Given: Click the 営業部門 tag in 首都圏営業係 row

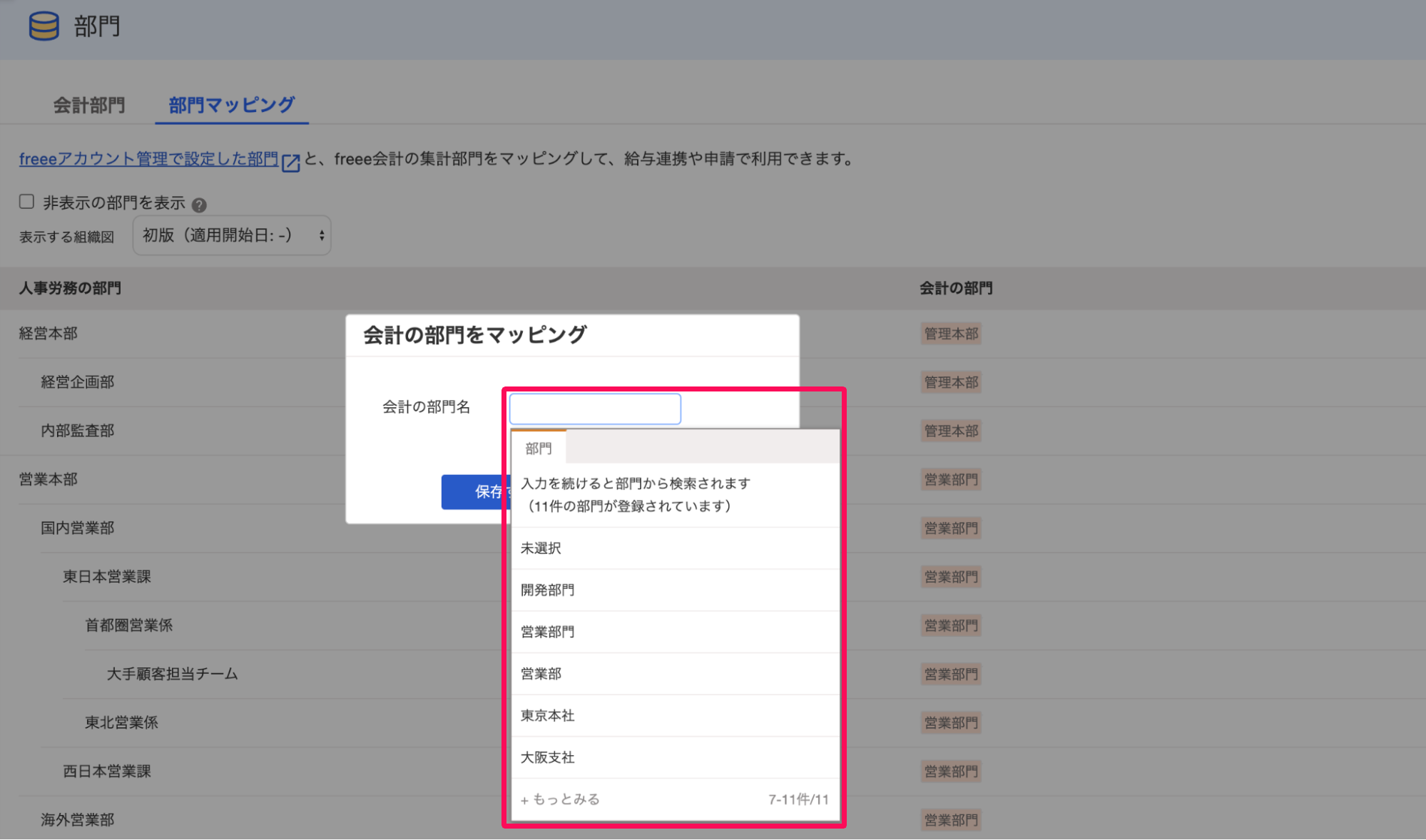Looking at the screenshot, I should [951, 625].
